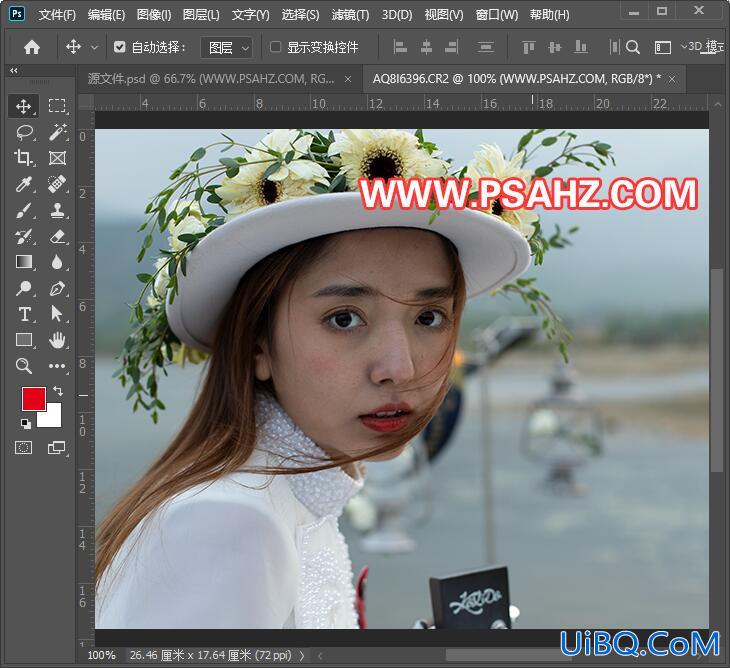The width and height of the screenshot is (730, 668).
Task: Select the Horizontal Type tool
Action: tap(23, 314)
